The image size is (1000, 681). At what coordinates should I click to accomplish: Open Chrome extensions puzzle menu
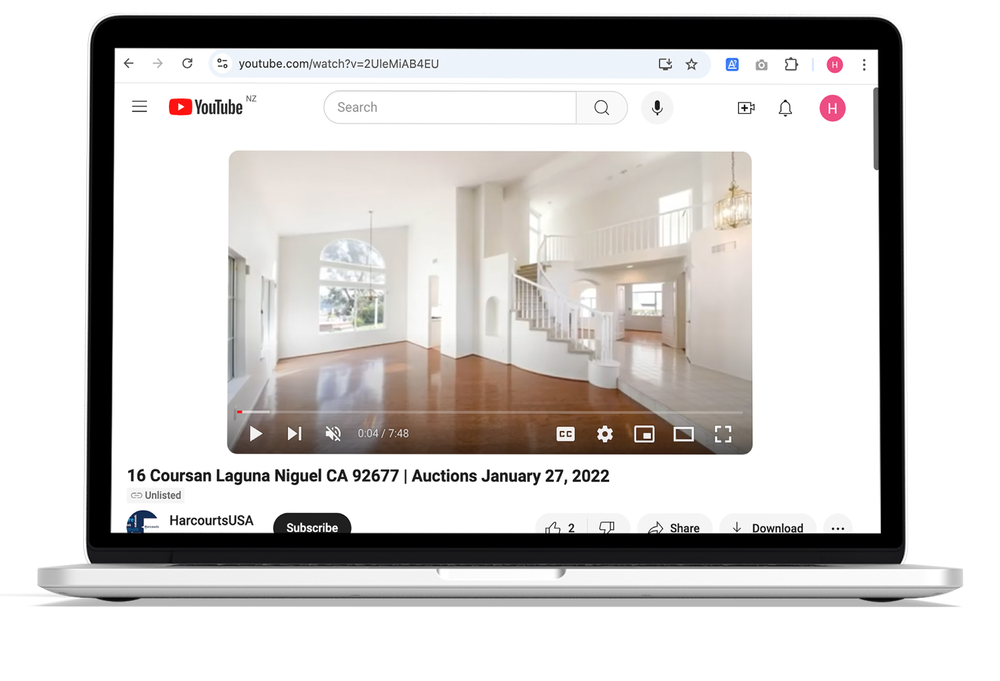791,64
